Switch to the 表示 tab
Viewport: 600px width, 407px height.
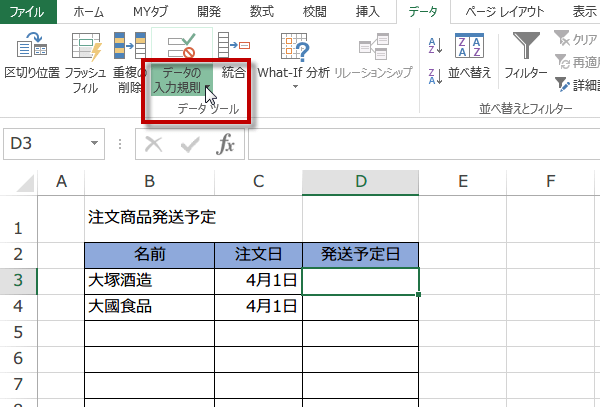584,11
